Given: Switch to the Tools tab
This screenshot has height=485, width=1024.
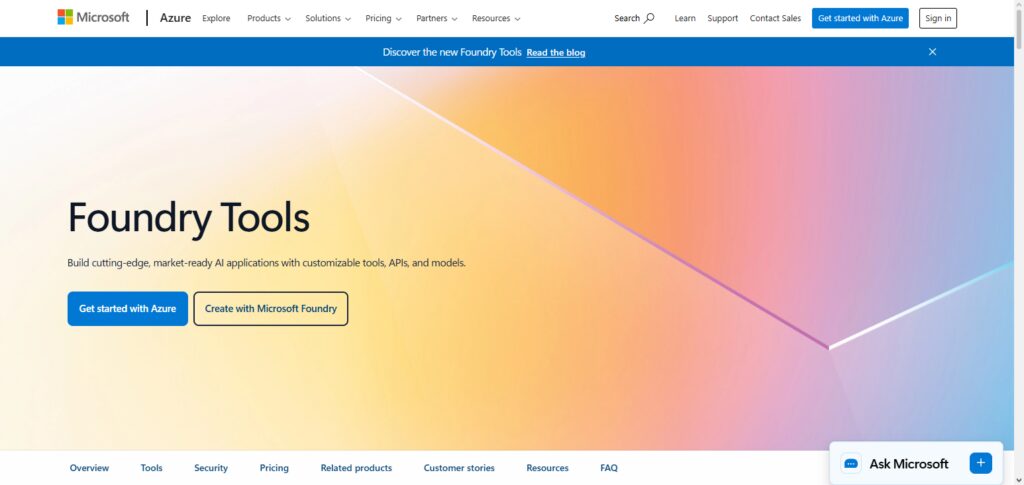Looking at the screenshot, I should click(152, 468).
